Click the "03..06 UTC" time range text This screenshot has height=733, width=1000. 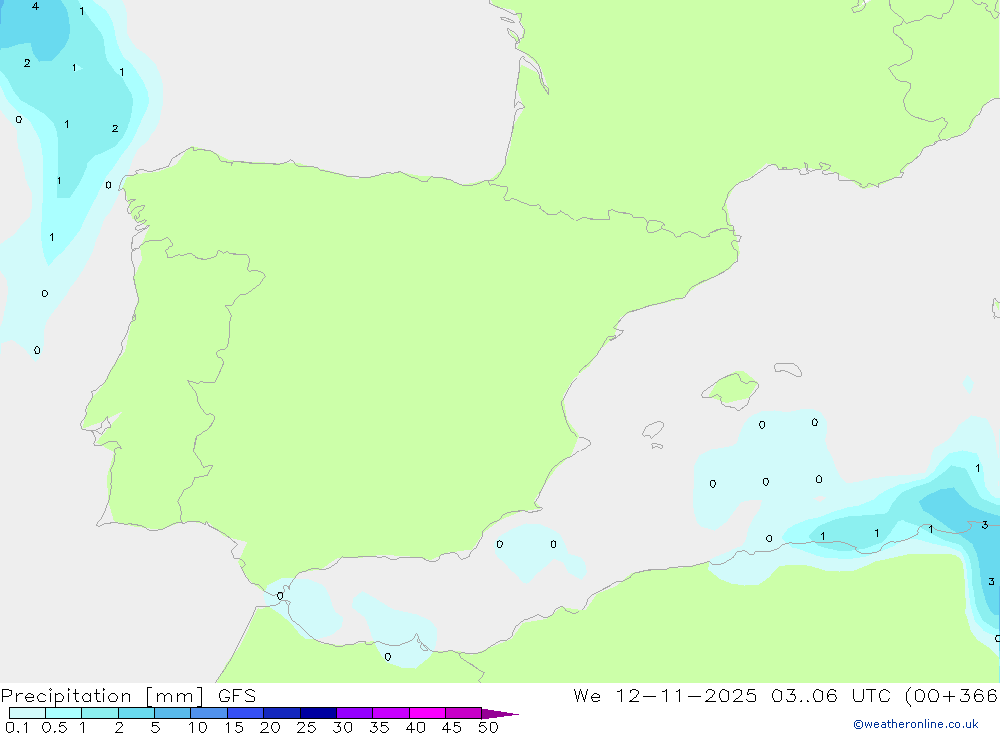pyautogui.click(x=830, y=695)
